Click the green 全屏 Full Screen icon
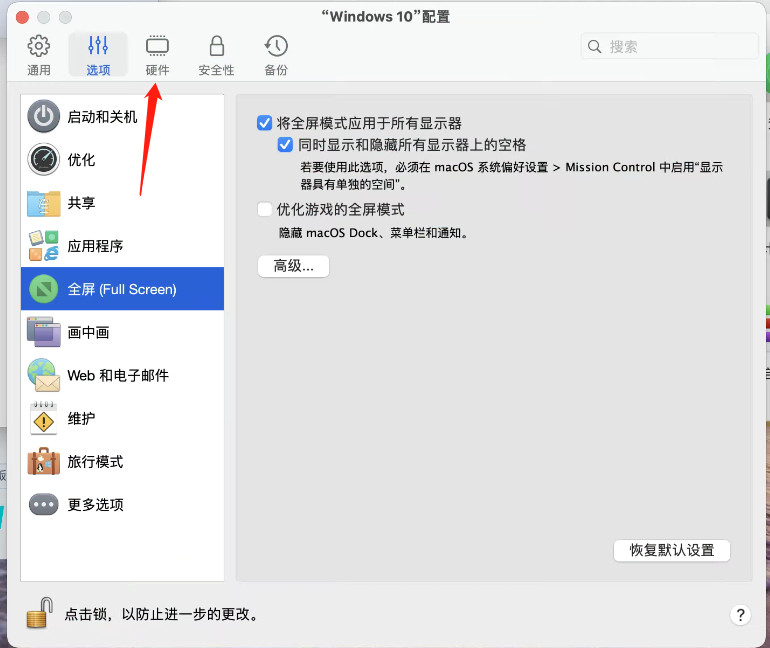This screenshot has height=648, width=770. 44,289
